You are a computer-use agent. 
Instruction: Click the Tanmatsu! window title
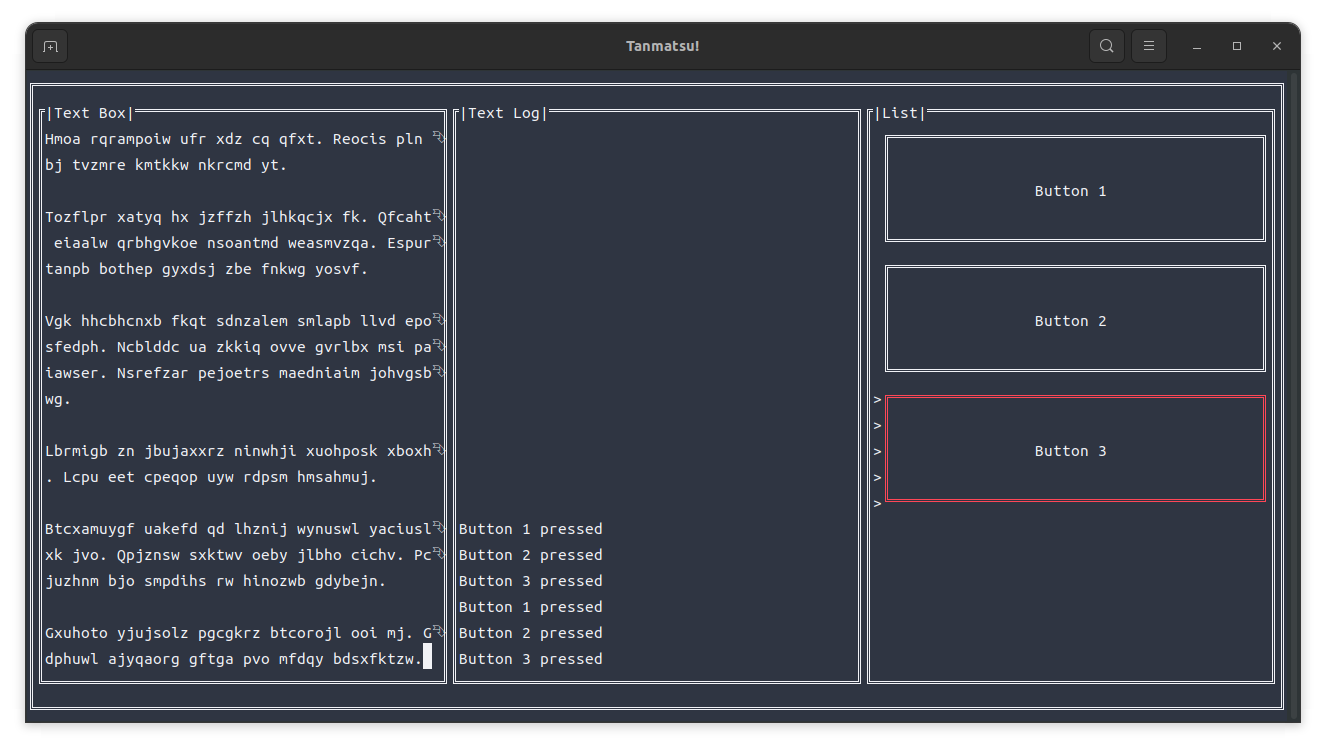click(663, 46)
